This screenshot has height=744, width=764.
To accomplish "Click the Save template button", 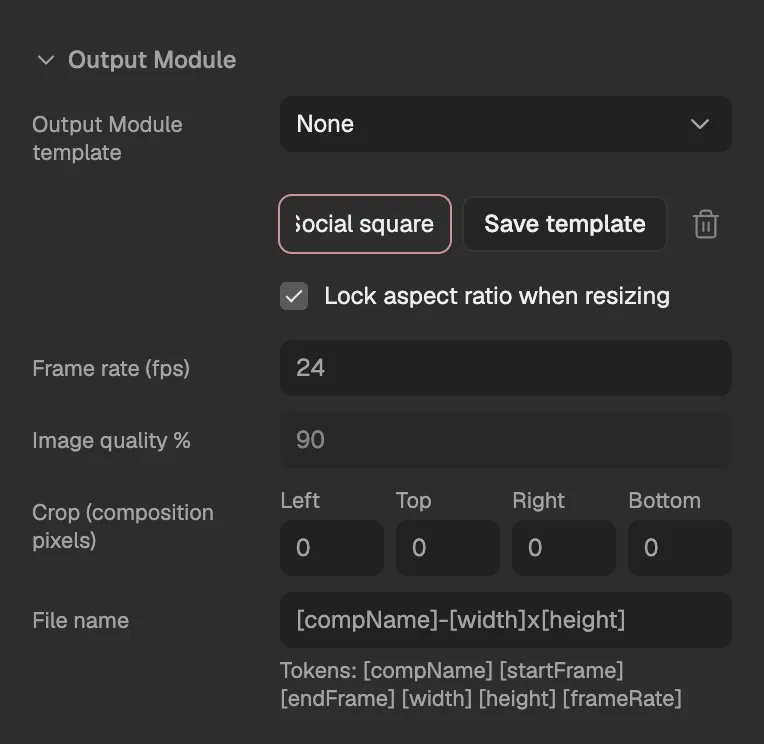I will pyautogui.click(x=565, y=224).
